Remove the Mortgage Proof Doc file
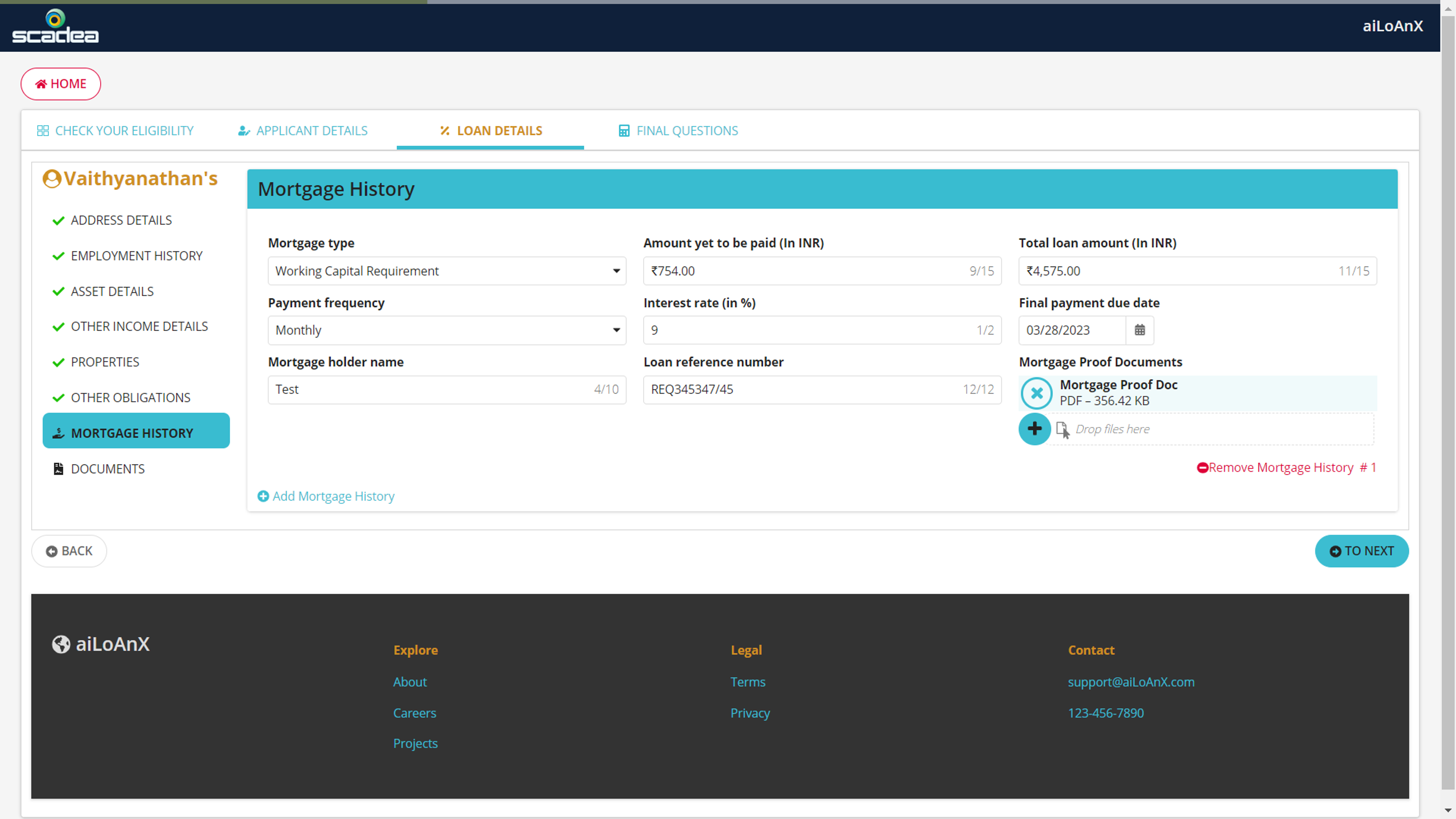This screenshot has width=1456, height=819. click(1036, 393)
